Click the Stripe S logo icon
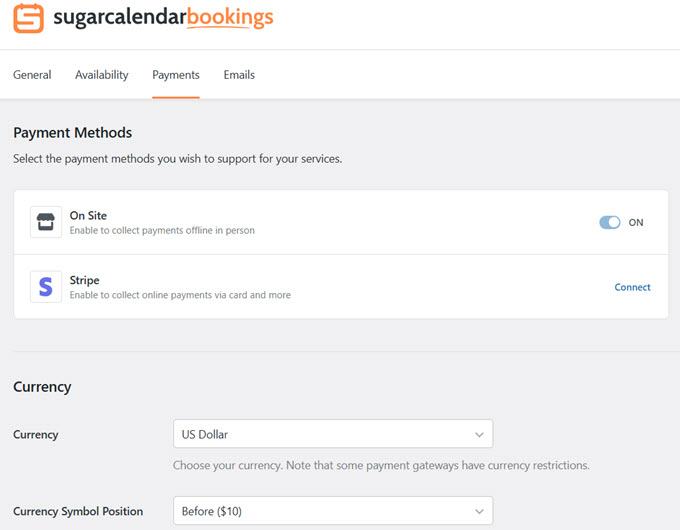The image size is (680, 530). pyautogui.click(x=45, y=287)
